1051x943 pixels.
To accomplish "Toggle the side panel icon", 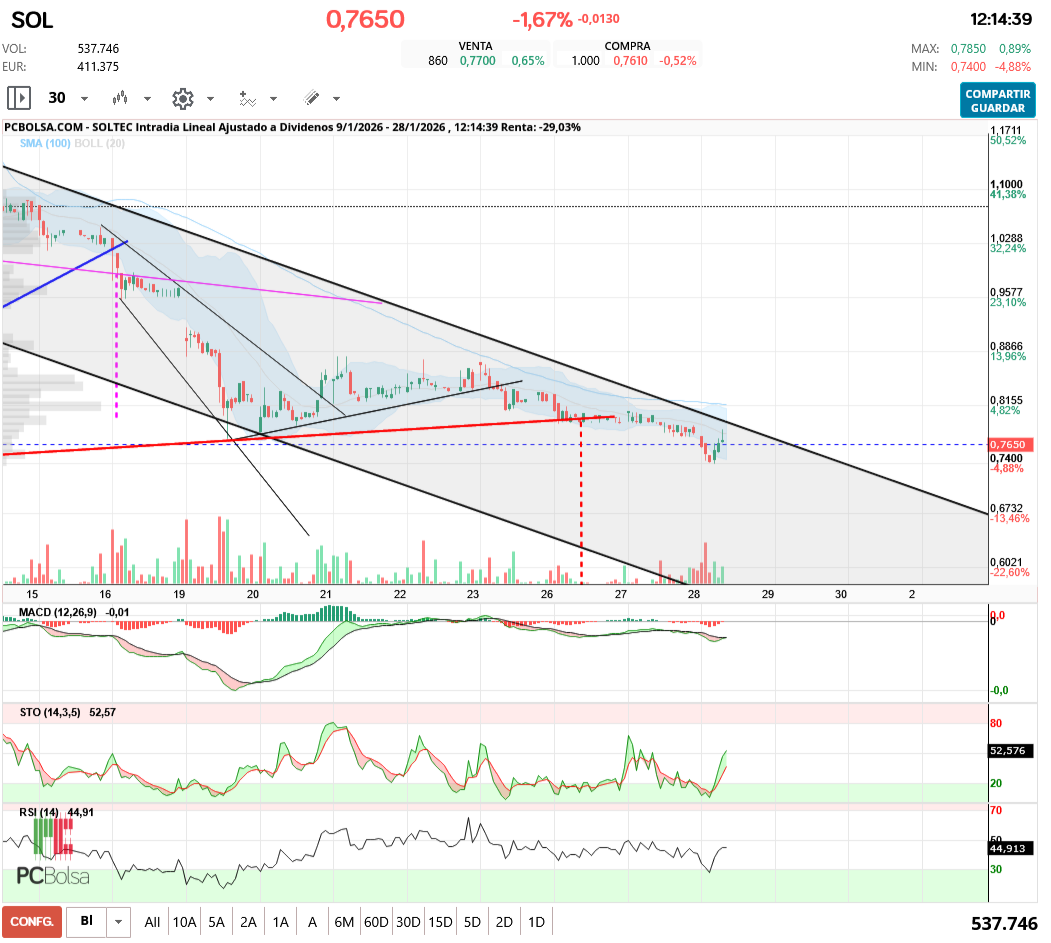I will [x=19, y=98].
